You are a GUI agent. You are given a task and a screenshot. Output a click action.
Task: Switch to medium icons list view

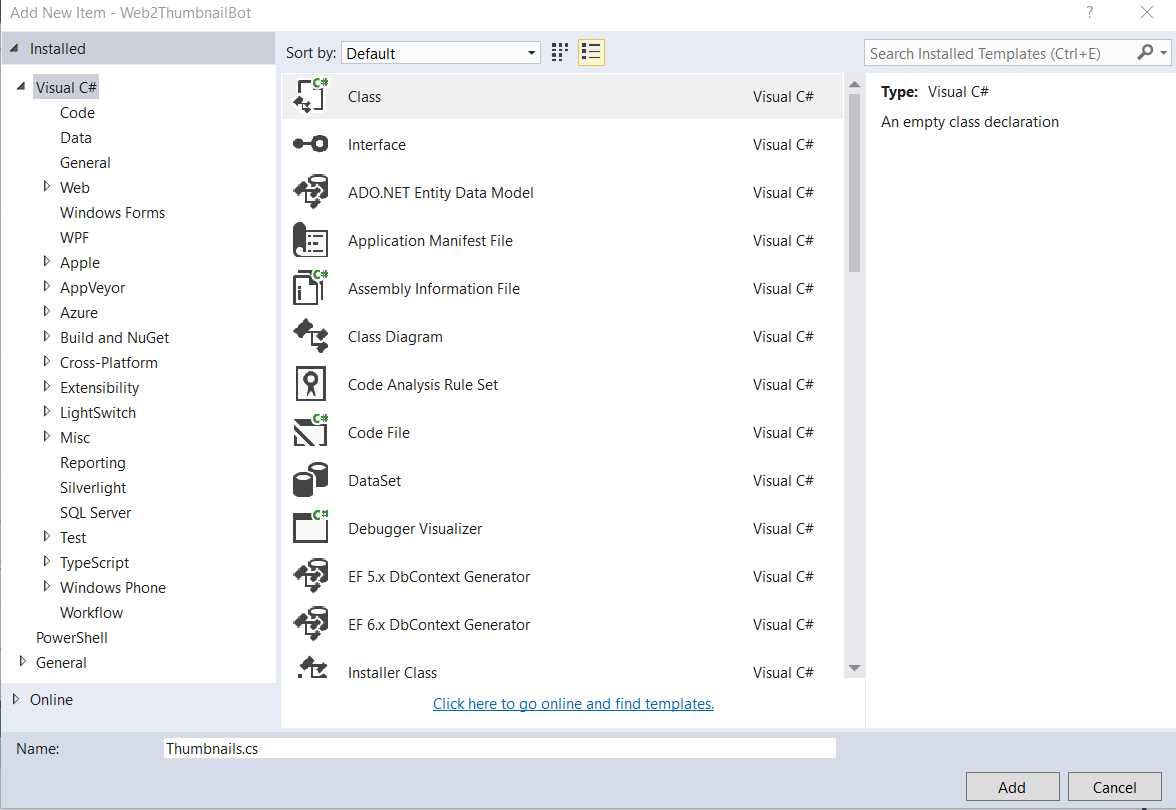590,52
